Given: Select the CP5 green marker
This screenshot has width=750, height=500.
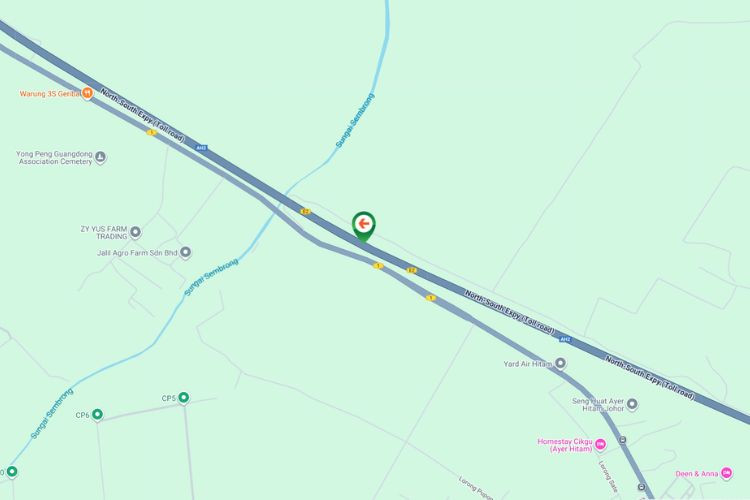Looking at the screenshot, I should pyautogui.click(x=184, y=398).
